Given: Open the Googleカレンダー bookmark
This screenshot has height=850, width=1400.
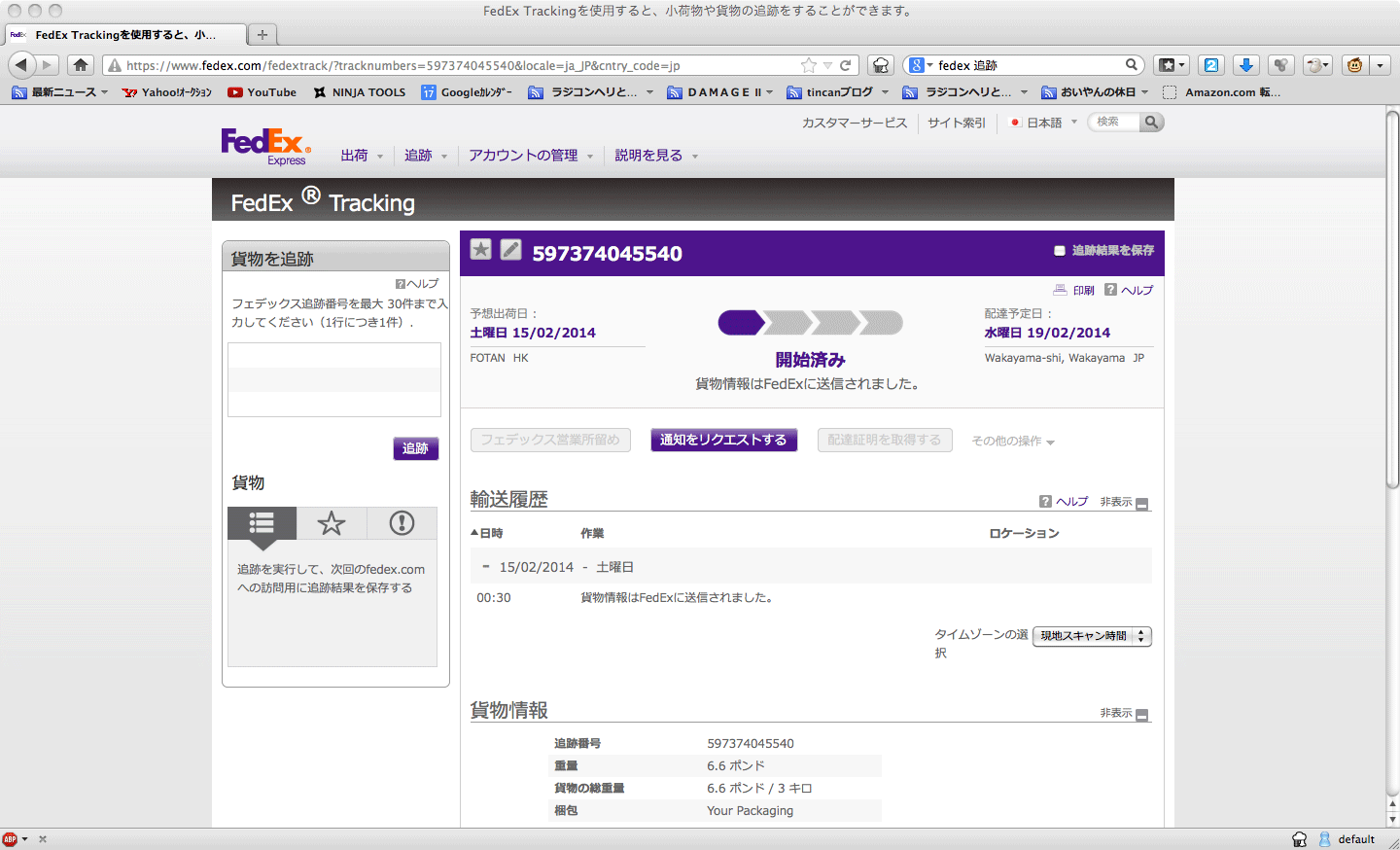Looking at the screenshot, I should click(467, 92).
